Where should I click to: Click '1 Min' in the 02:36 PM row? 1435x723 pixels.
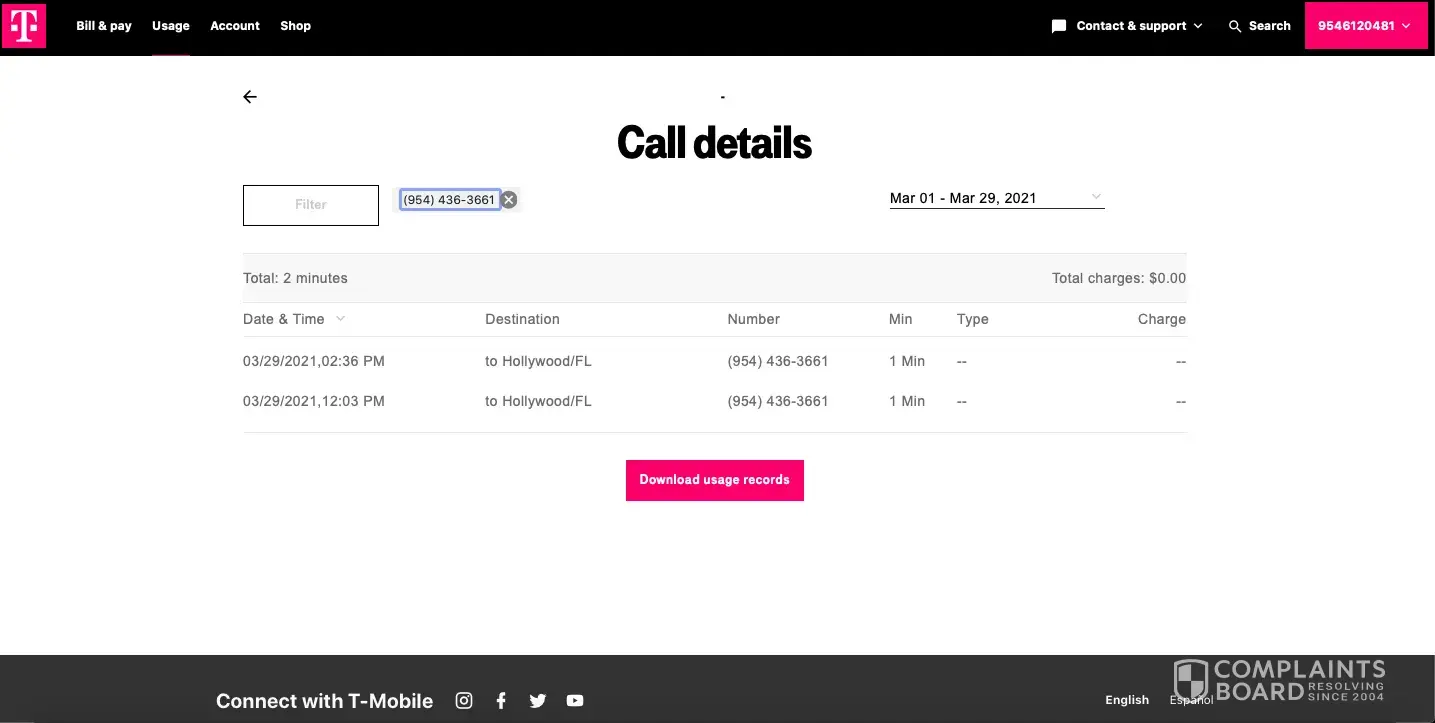pyautogui.click(x=907, y=361)
